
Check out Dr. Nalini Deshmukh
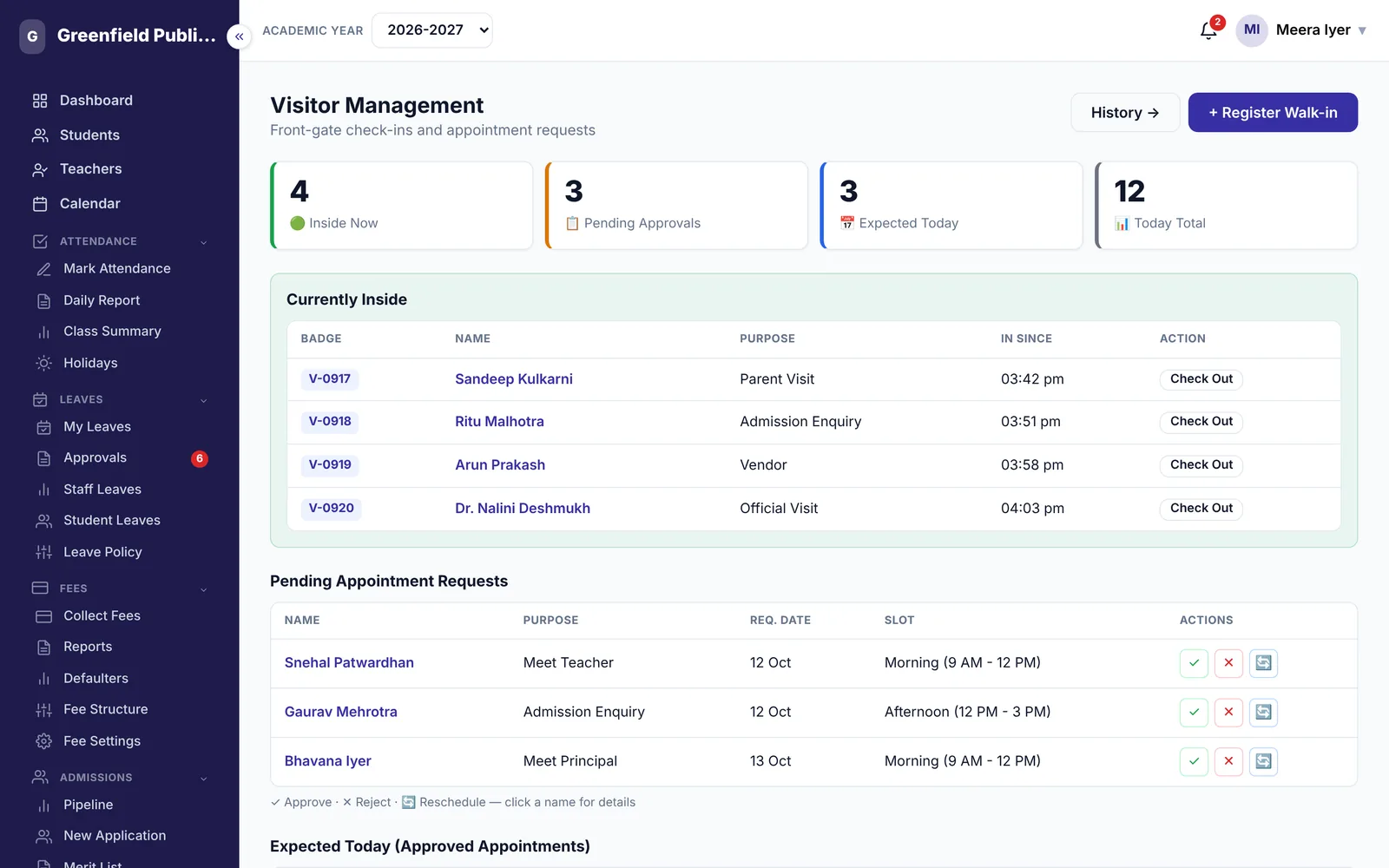coord(1201,509)
